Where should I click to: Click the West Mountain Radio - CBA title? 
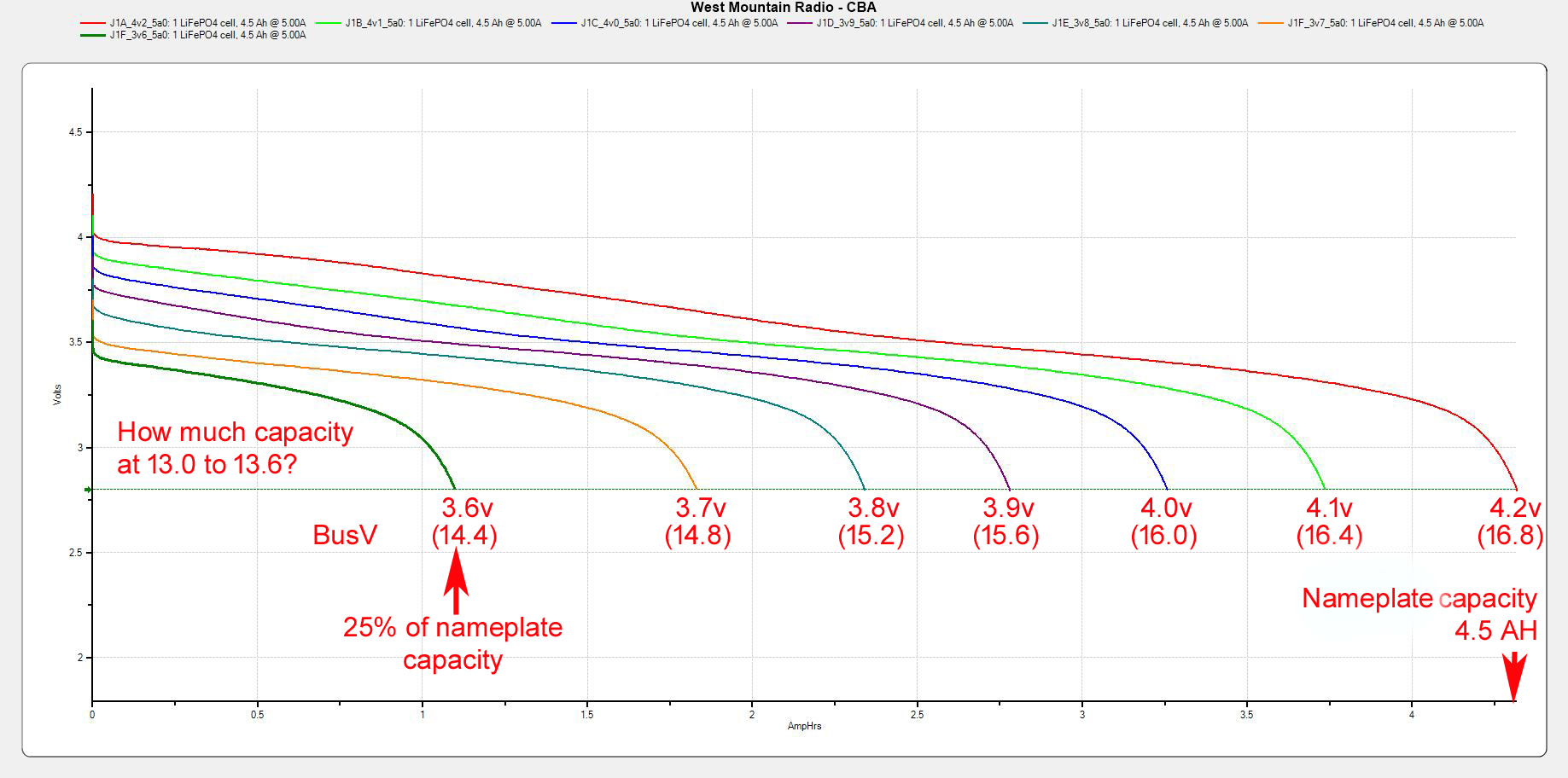tap(783, 8)
